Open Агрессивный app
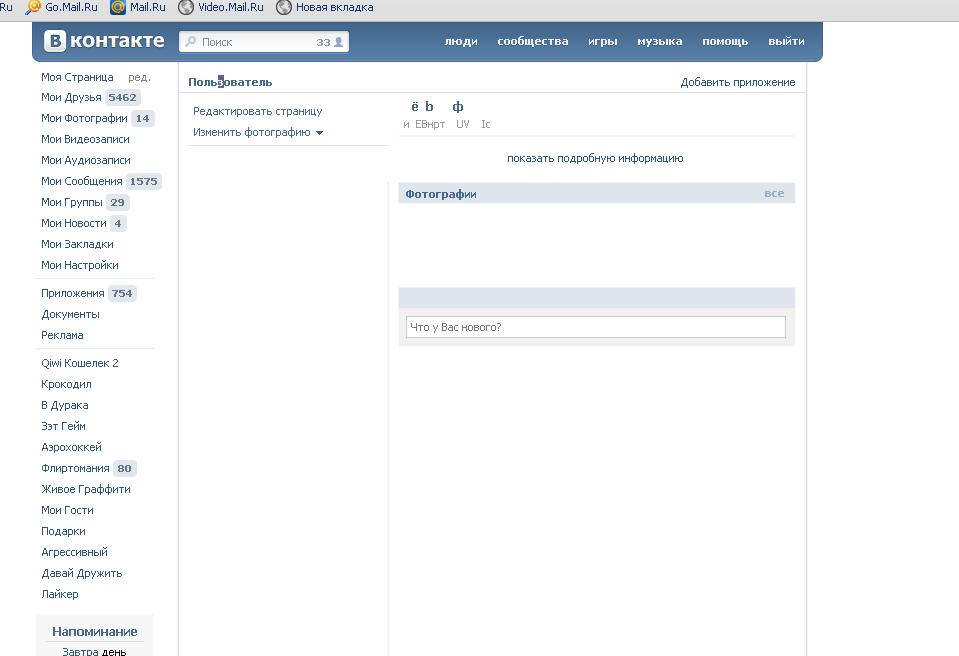Viewport: 959px width, 656px height. 74,552
